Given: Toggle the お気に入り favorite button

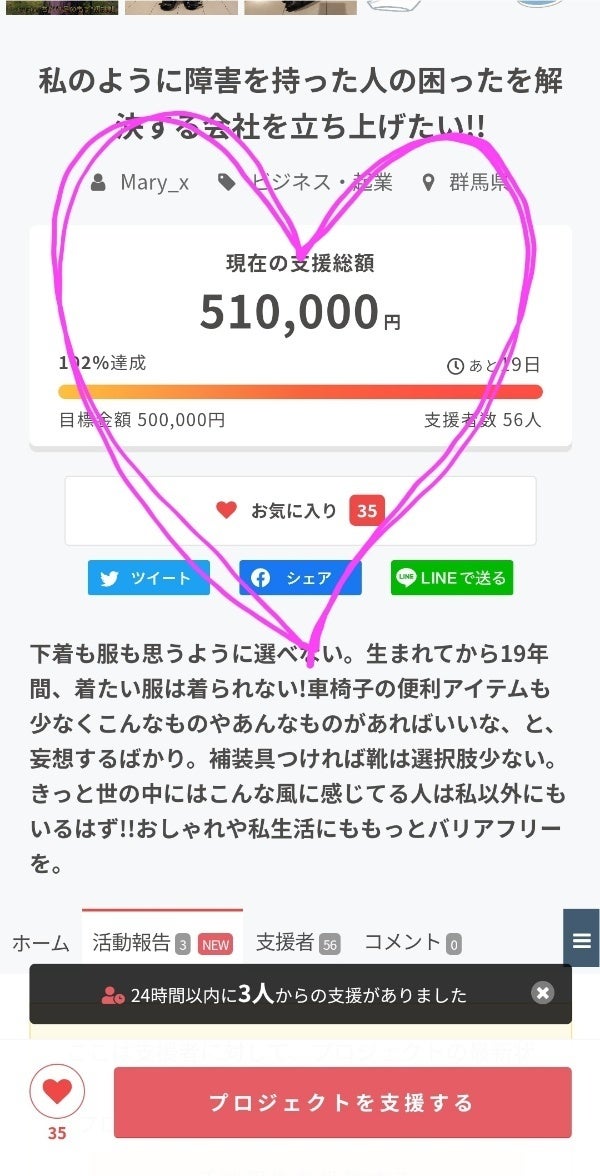Looking at the screenshot, I should 300,511.
